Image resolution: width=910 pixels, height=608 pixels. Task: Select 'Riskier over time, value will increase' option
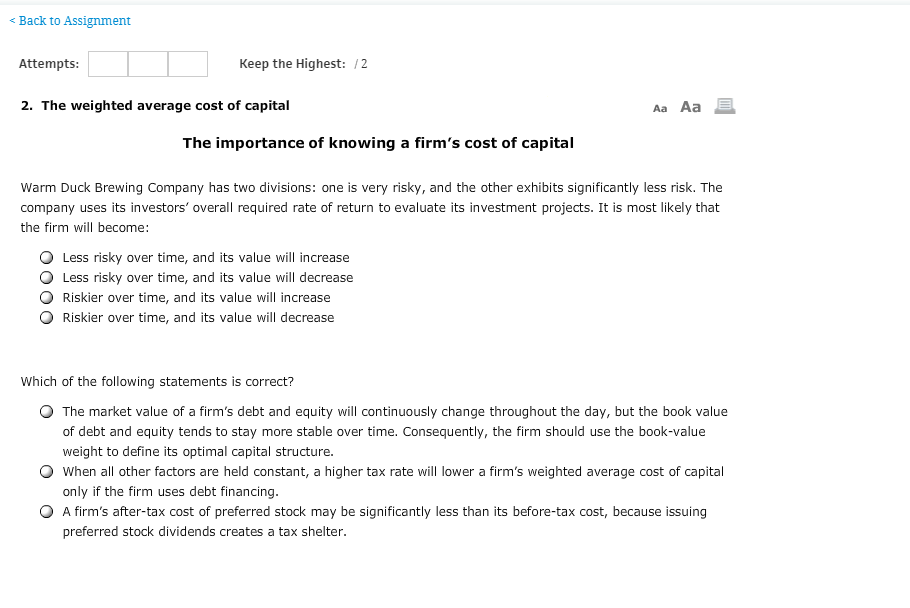tap(47, 298)
